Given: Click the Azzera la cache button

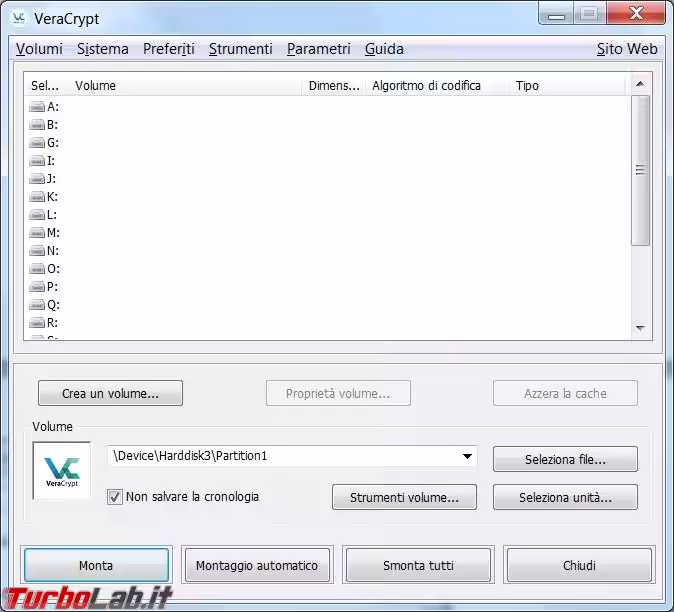Looking at the screenshot, I should [x=565, y=393].
